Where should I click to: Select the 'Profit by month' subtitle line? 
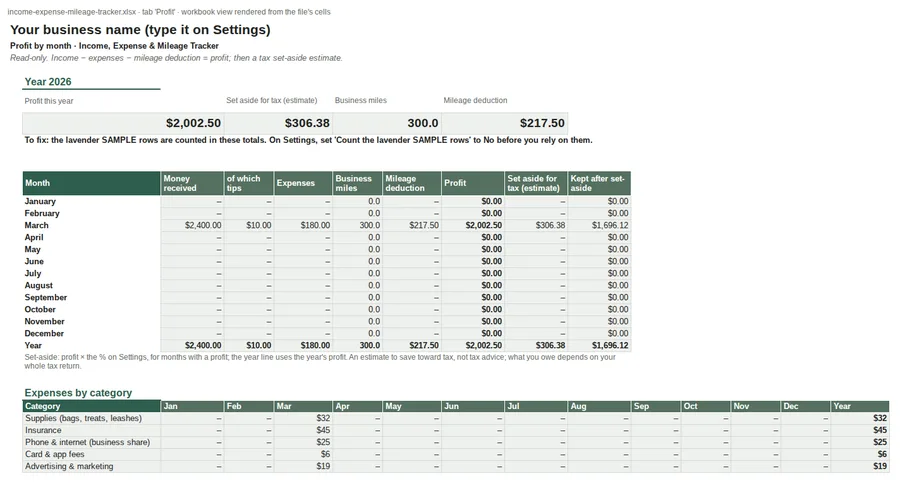click(114, 46)
